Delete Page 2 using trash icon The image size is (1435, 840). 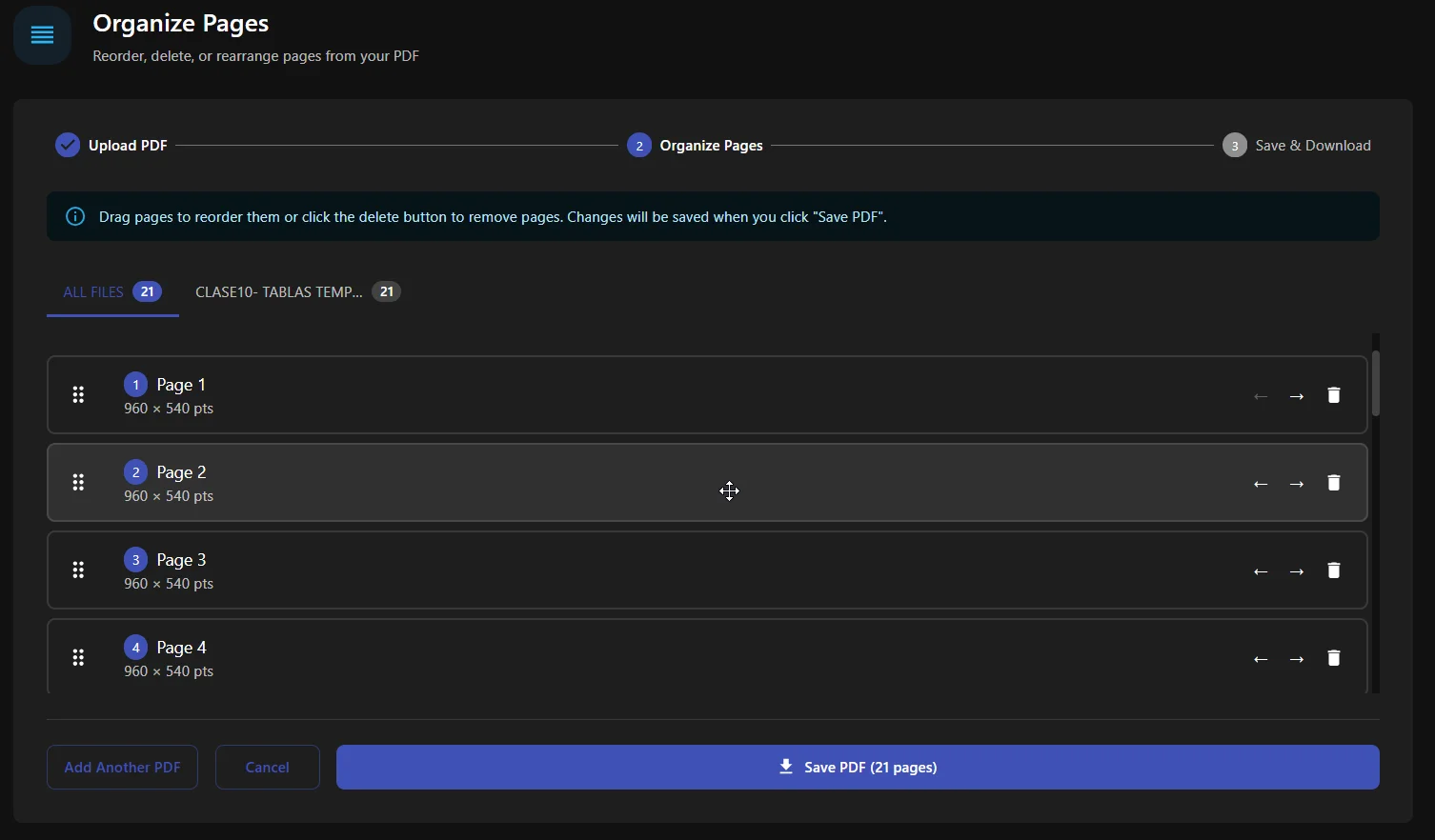(x=1333, y=483)
